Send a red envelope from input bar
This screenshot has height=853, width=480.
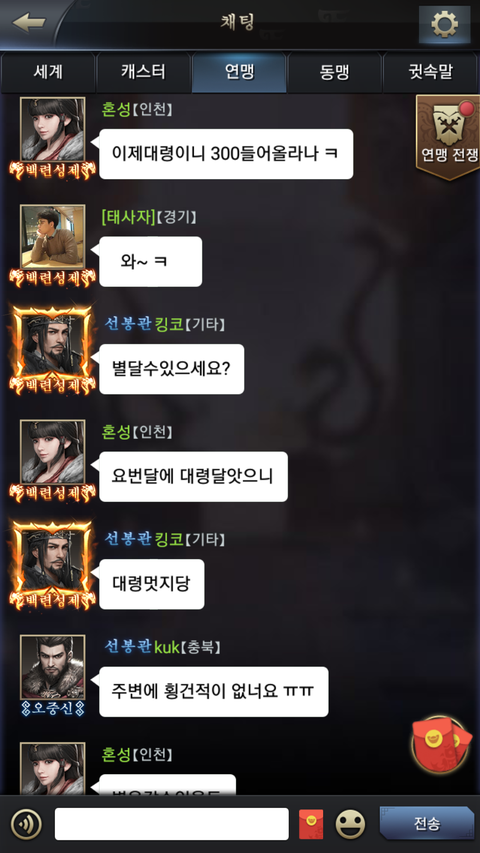tap(311, 824)
